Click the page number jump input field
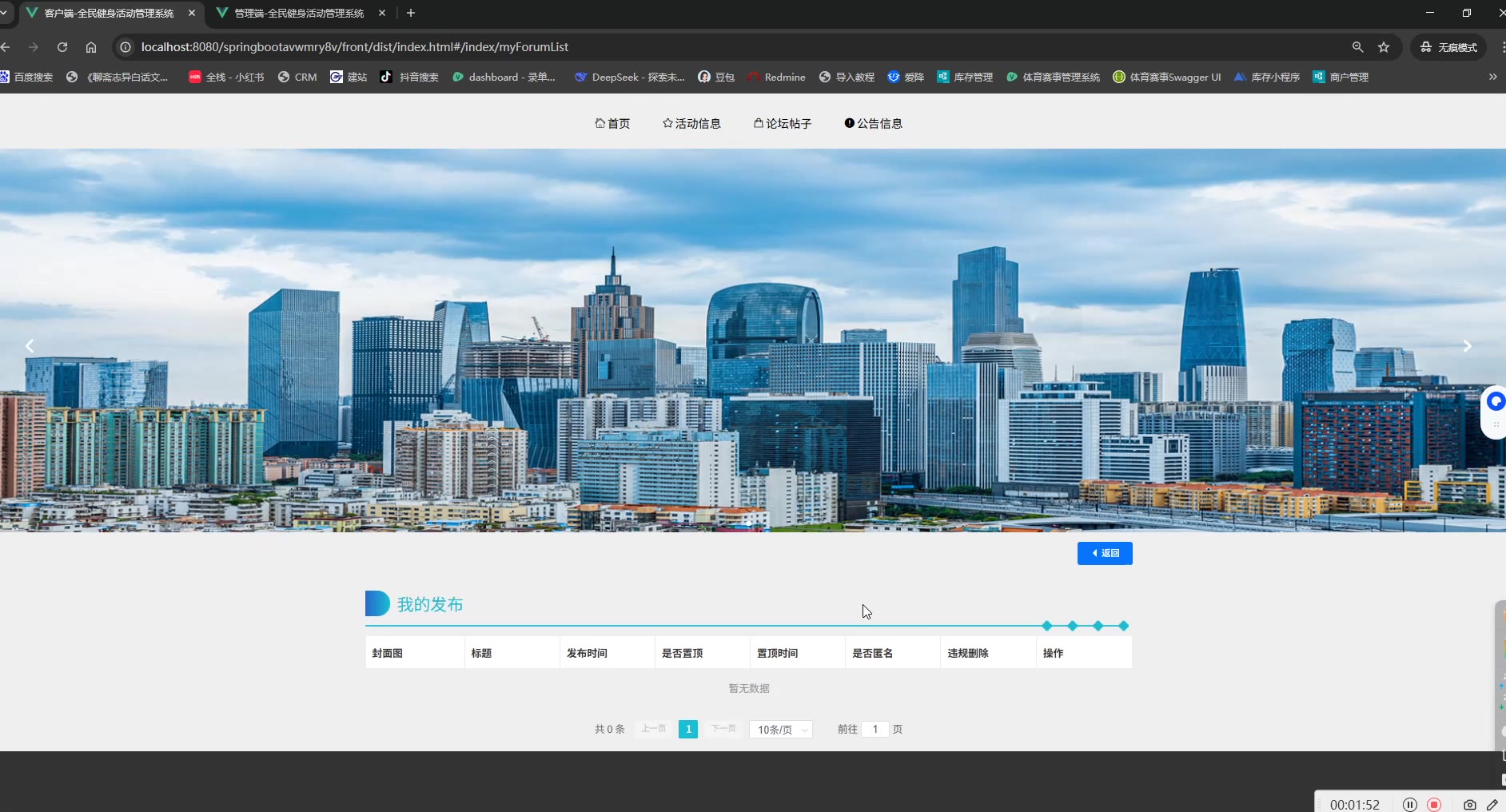 875,729
